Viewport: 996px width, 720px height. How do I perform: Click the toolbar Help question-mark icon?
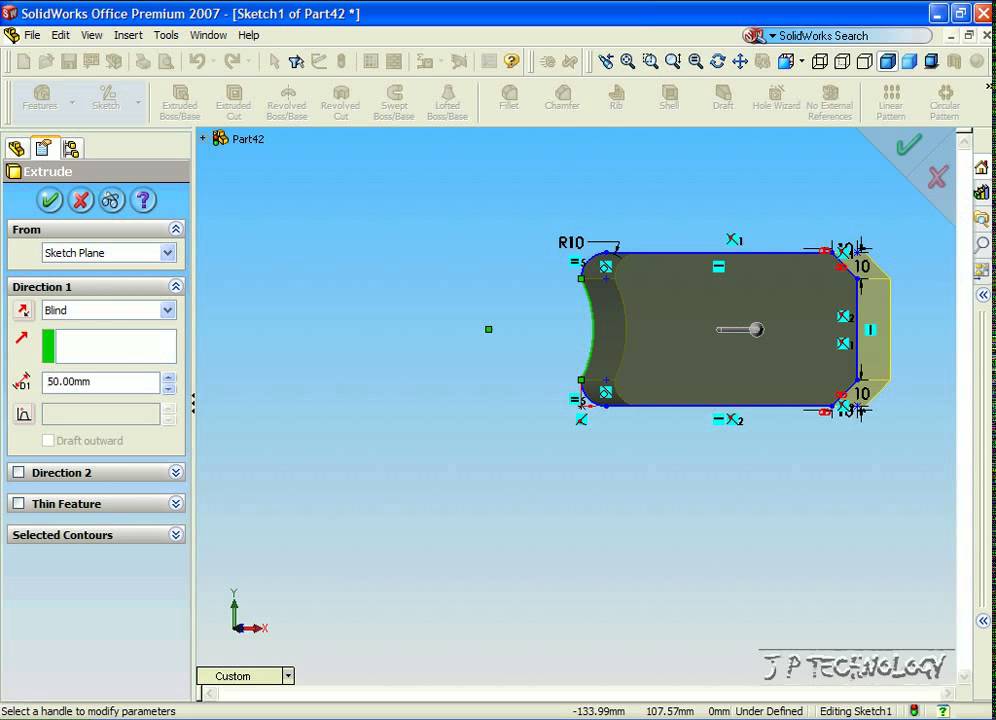(x=511, y=61)
